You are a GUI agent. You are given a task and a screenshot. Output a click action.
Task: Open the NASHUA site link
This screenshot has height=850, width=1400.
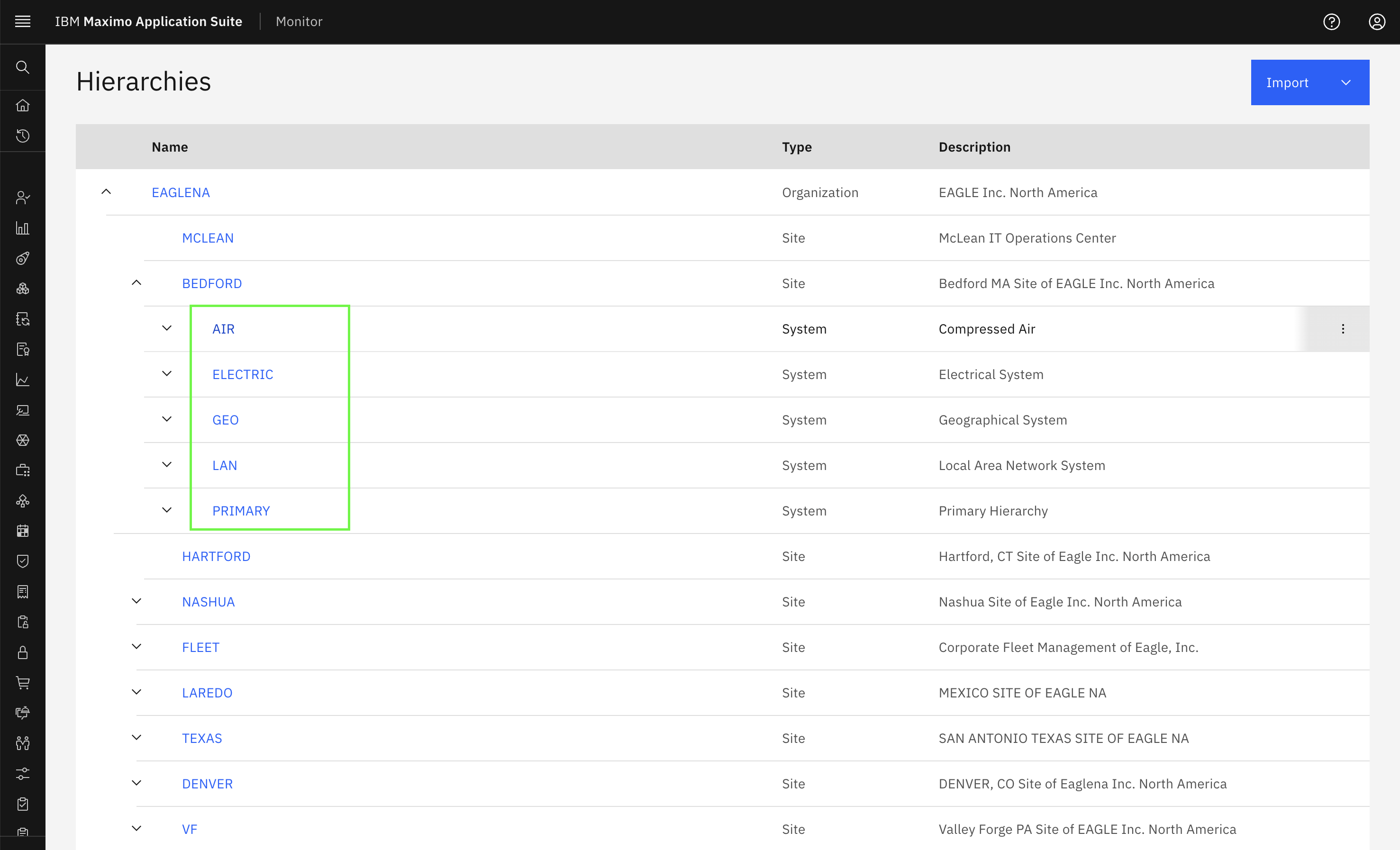(x=209, y=602)
